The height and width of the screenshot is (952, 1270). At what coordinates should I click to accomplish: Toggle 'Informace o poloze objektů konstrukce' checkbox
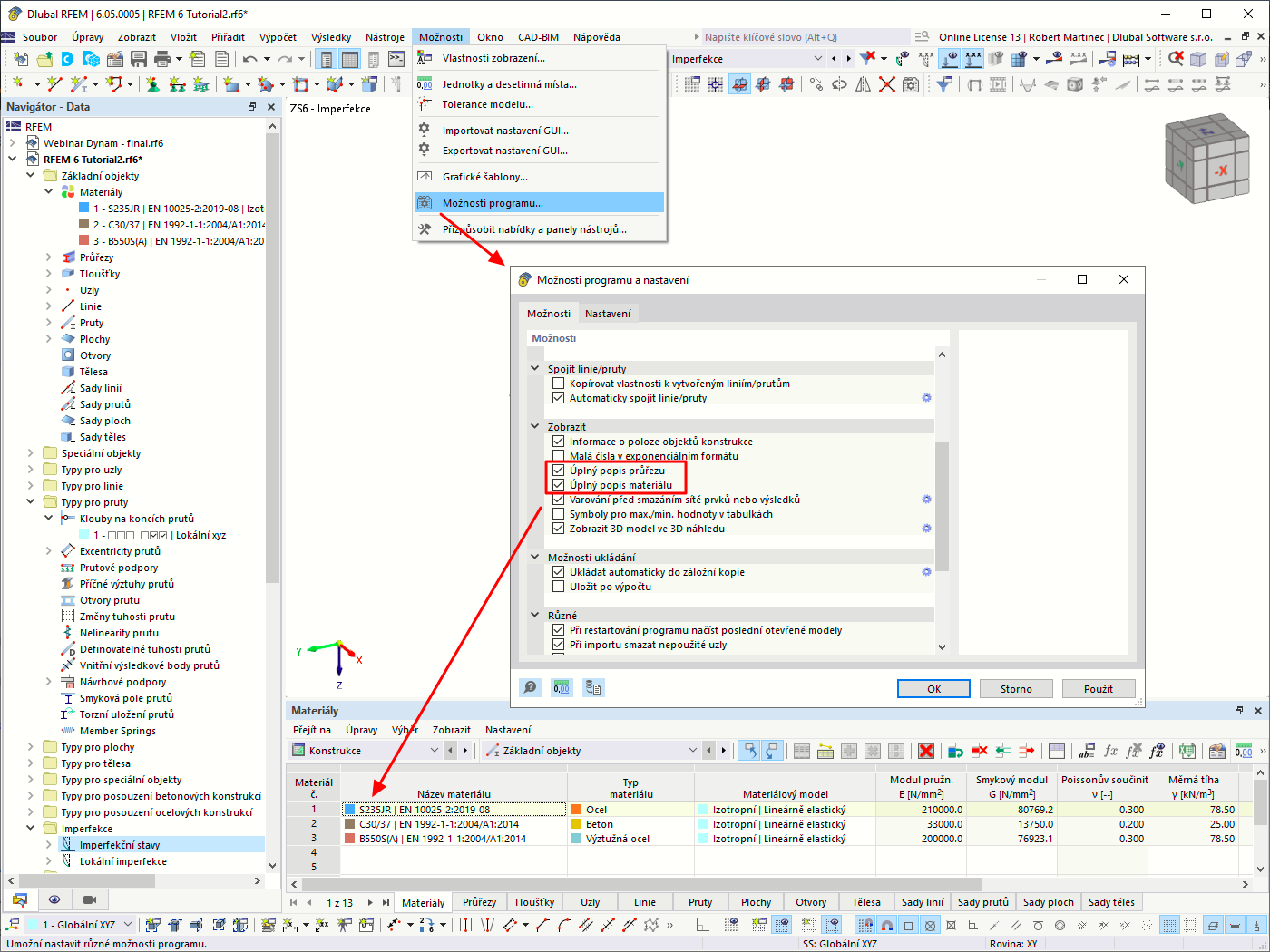point(559,442)
